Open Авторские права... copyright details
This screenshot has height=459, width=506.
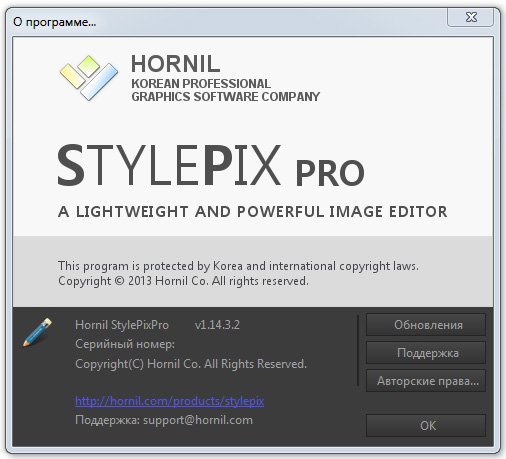(426, 381)
